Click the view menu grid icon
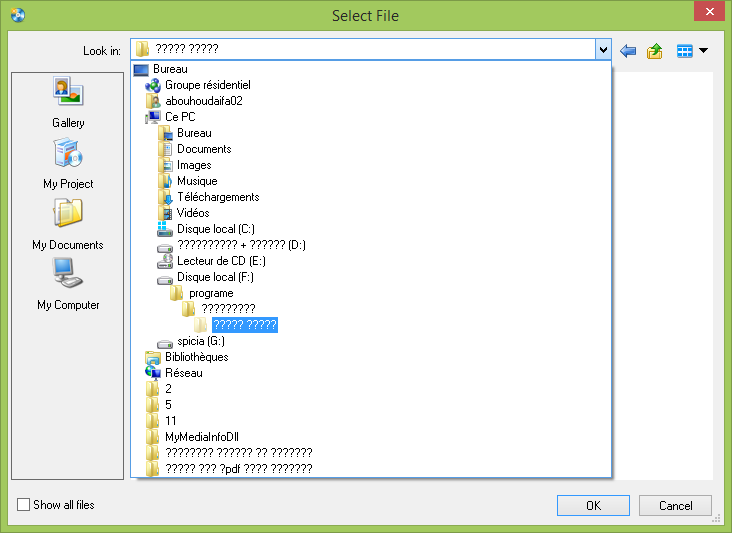 [685, 50]
